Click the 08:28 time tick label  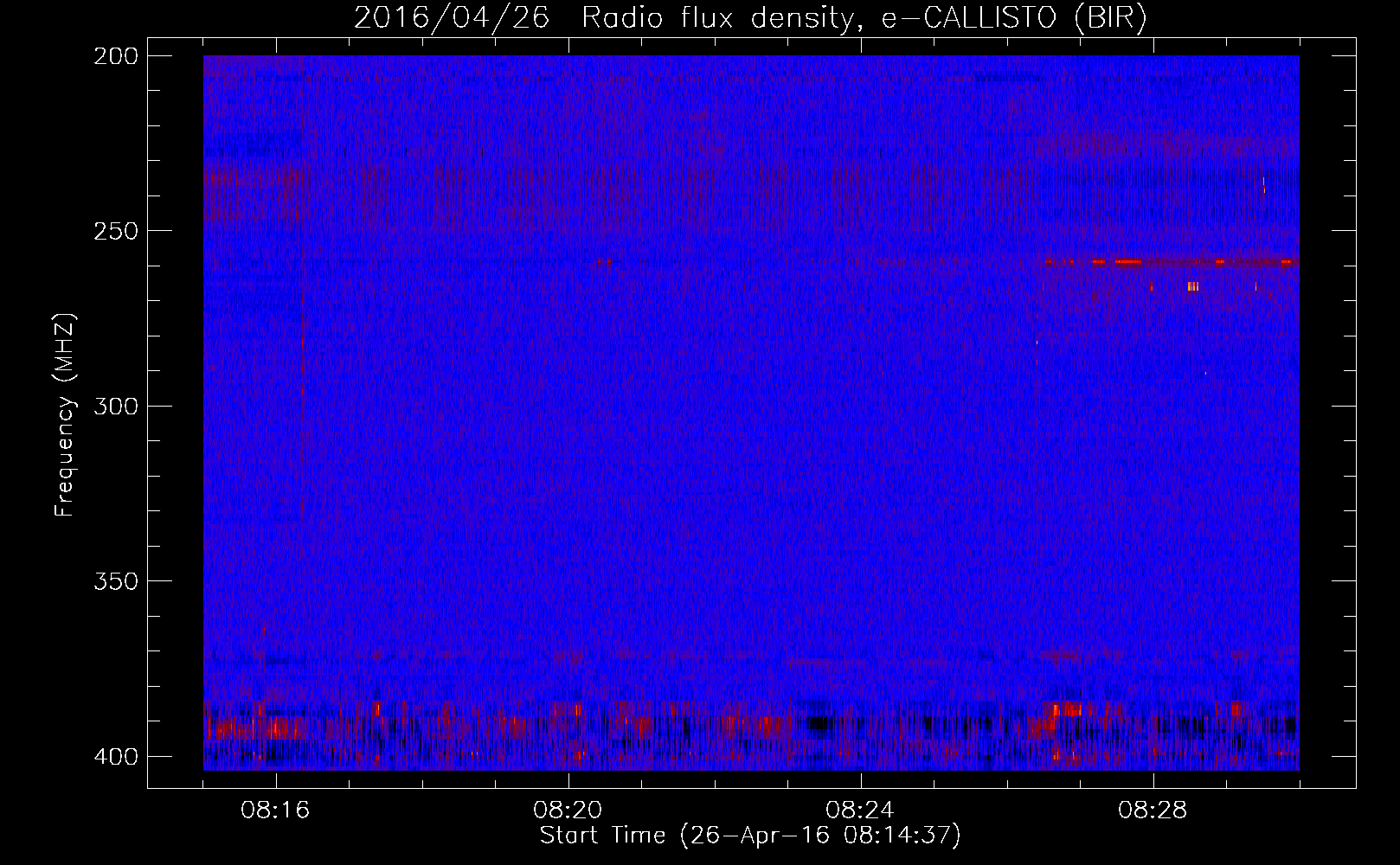point(1153,811)
